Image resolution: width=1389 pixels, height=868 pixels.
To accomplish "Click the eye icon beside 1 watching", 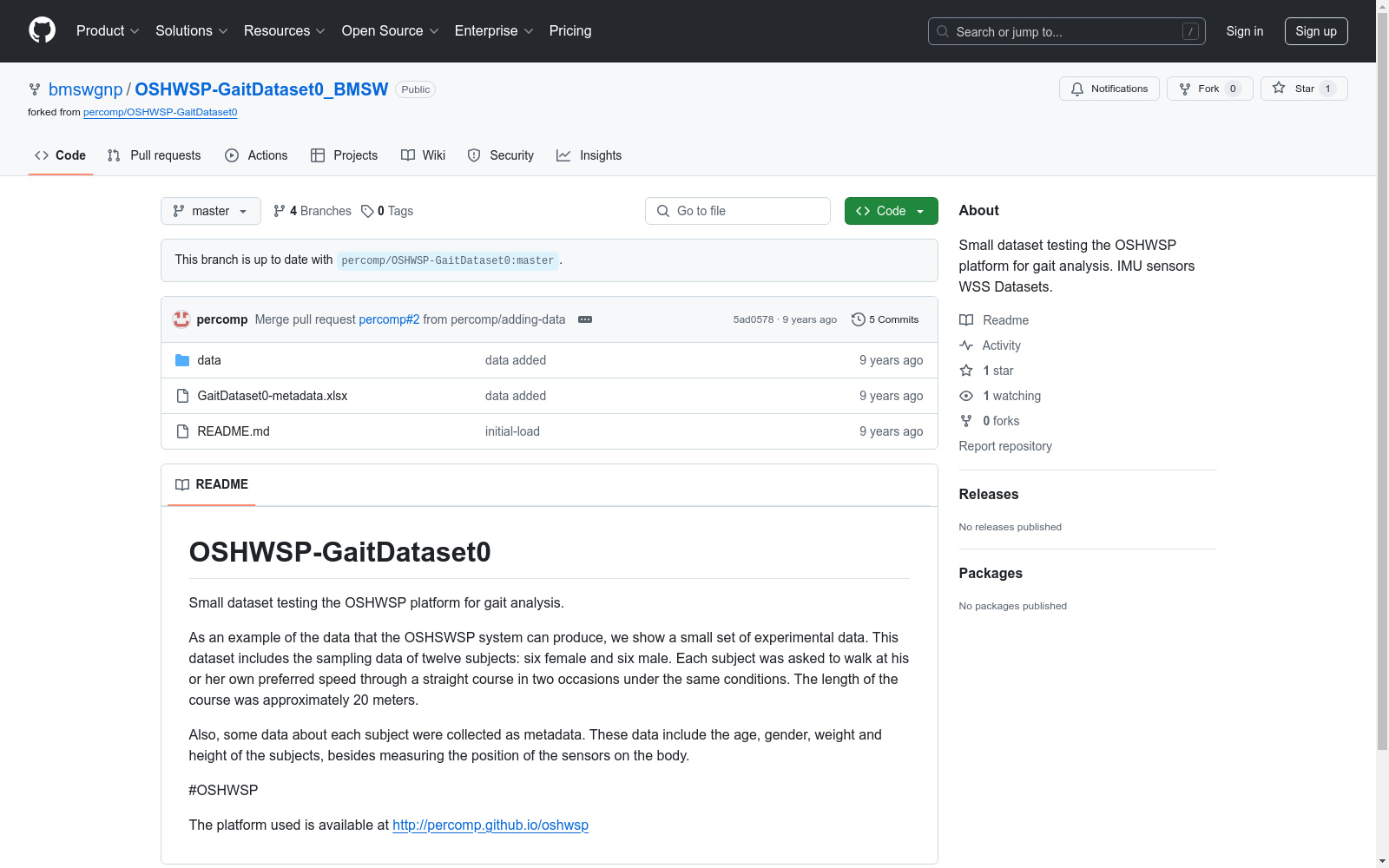I will pos(966,396).
